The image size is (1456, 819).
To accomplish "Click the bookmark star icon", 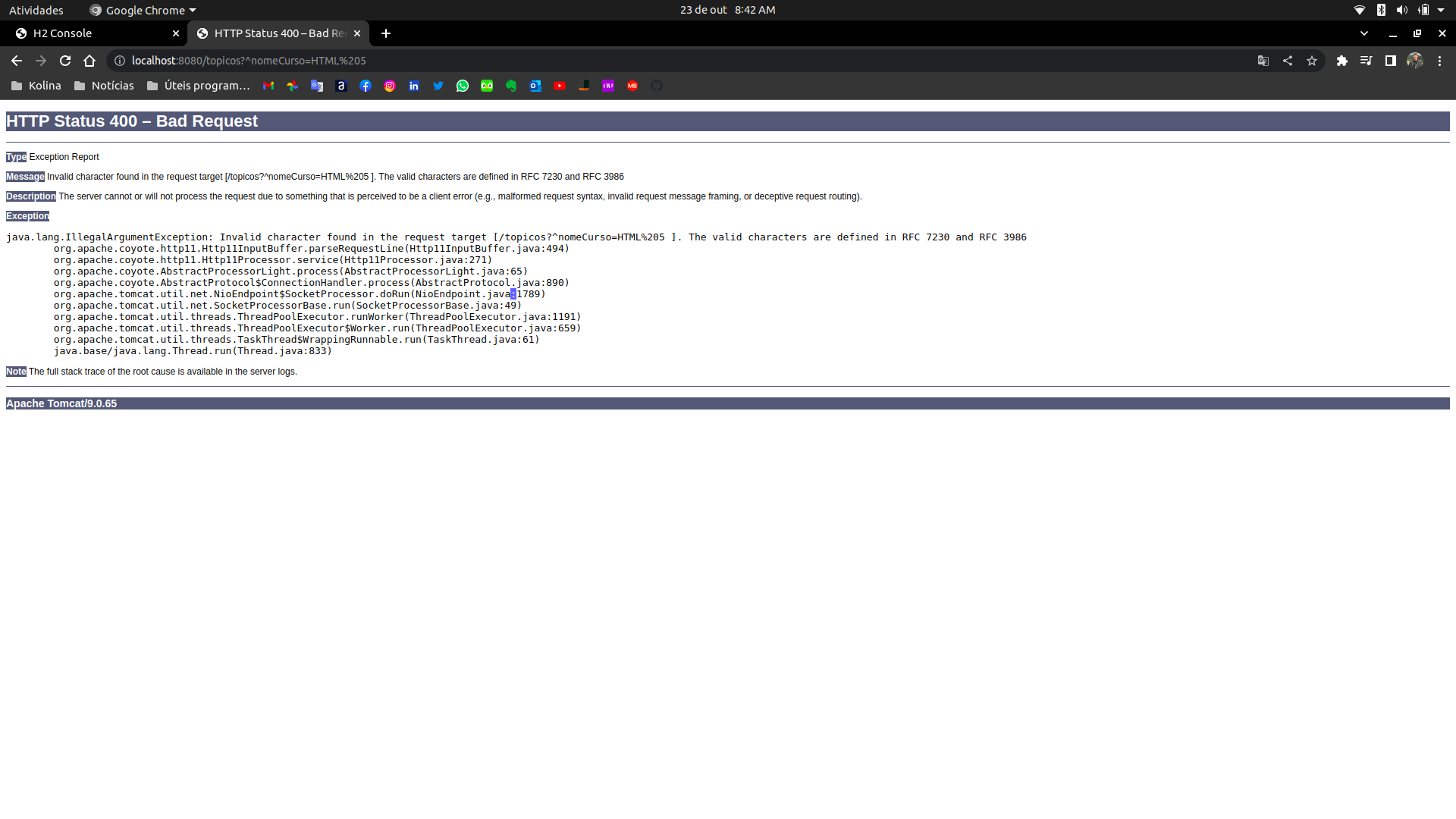I will pos(1312,60).
